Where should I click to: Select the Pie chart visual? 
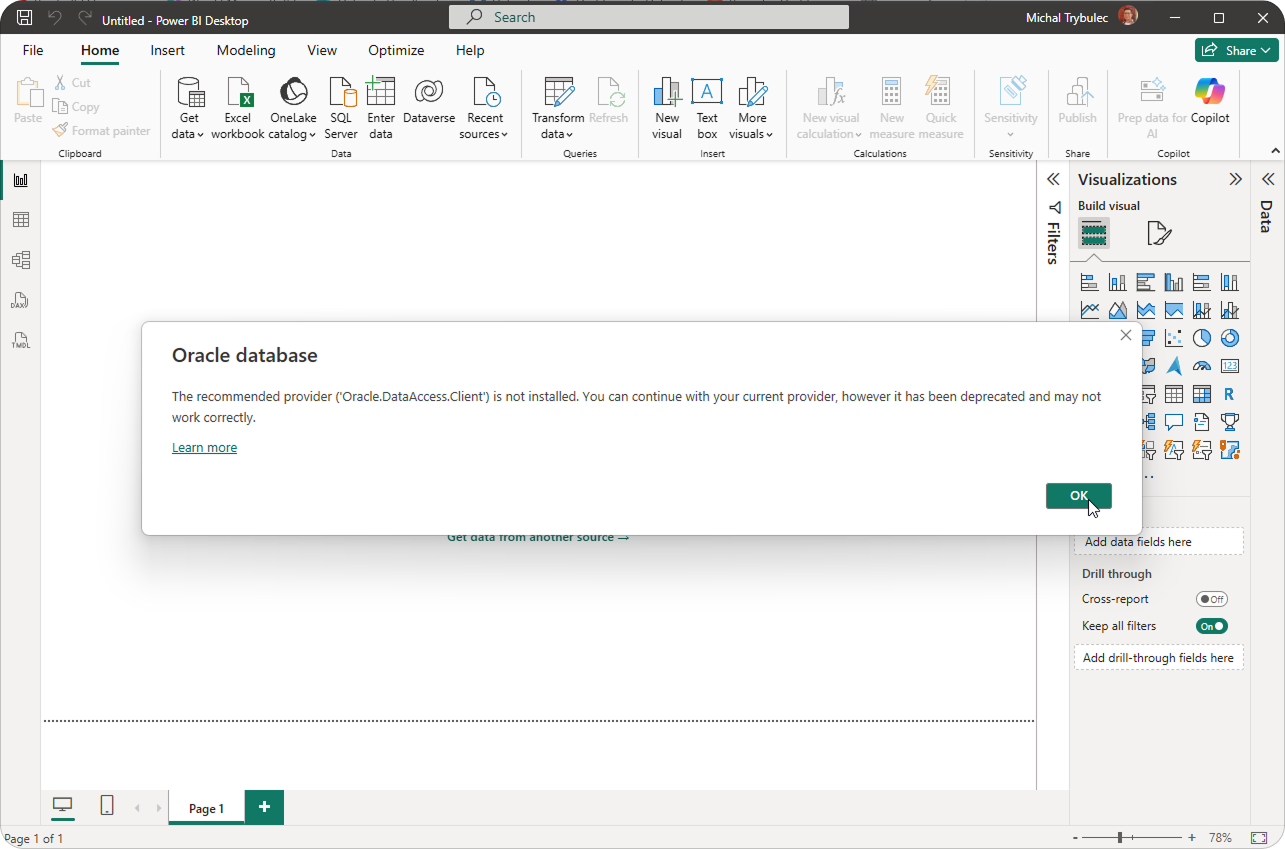tap(1201, 337)
